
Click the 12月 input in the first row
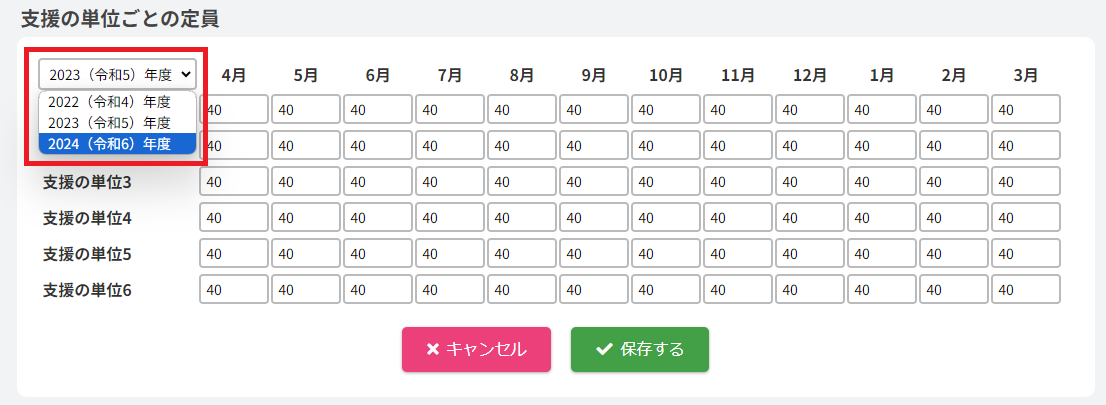(x=810, y=109)
